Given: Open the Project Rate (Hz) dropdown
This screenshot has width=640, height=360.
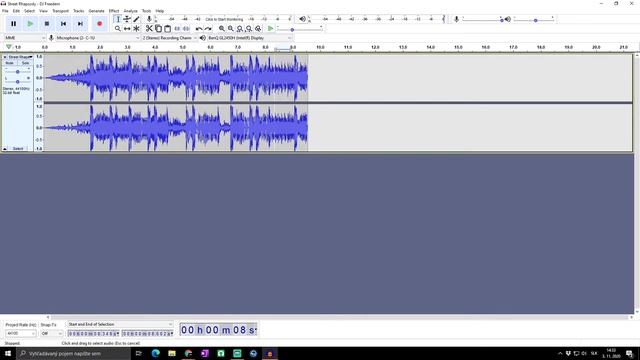Looking at the screenshot, I should click(20, 333).
